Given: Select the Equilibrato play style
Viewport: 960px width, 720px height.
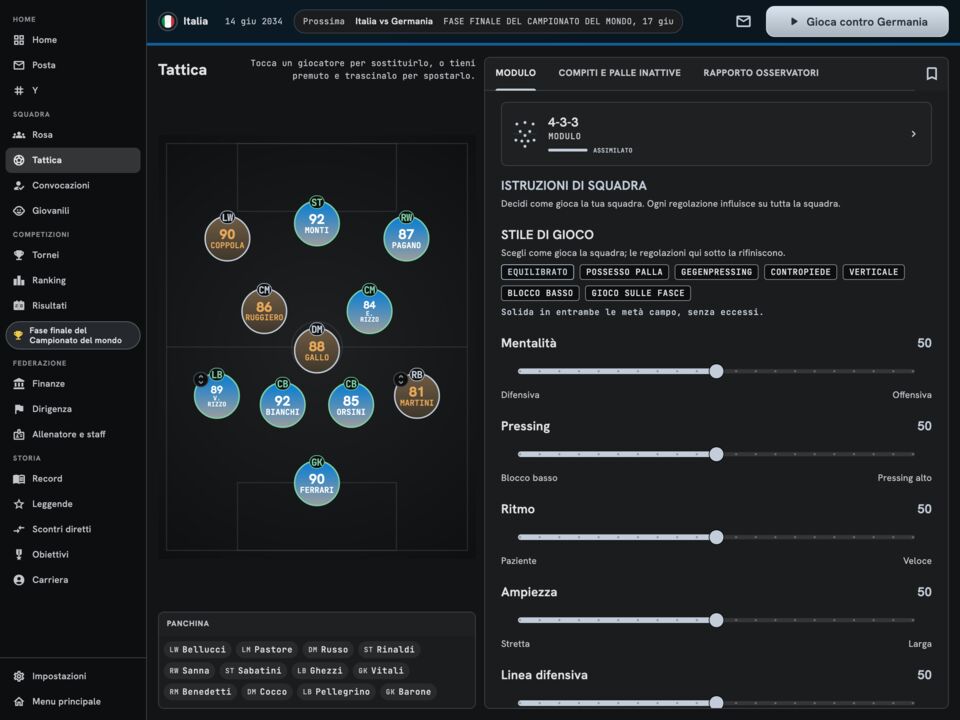Looking at the screenshot, I should pos(537,272).
